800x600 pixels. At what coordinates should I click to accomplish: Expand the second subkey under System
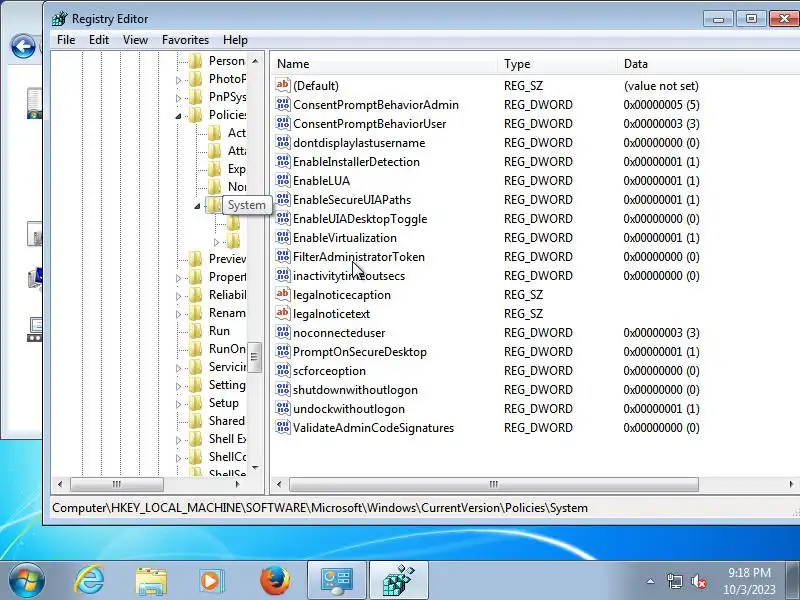tap(216, 242)
